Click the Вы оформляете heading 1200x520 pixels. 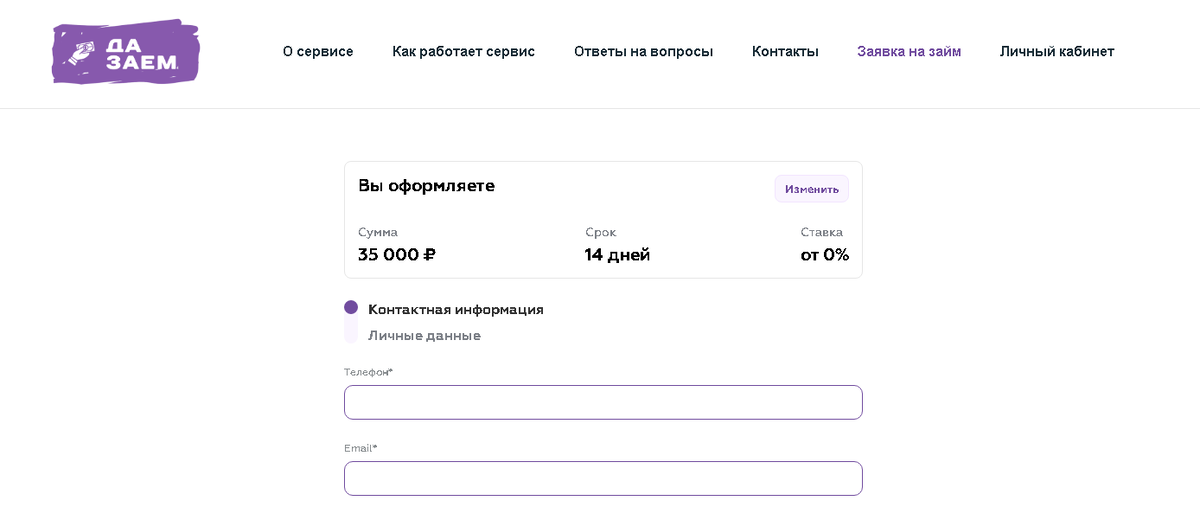426,185
